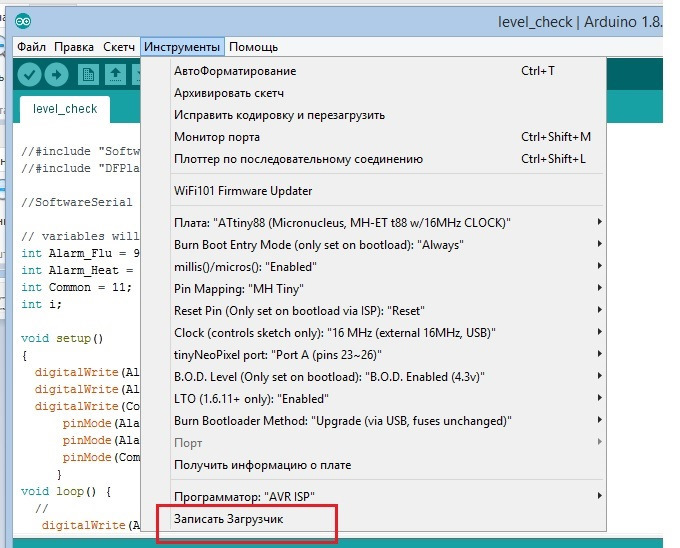Viewport: 680px width, 548px height.
Task: Click the Verify sketch checkmark icon
Action: click(29, 75)
